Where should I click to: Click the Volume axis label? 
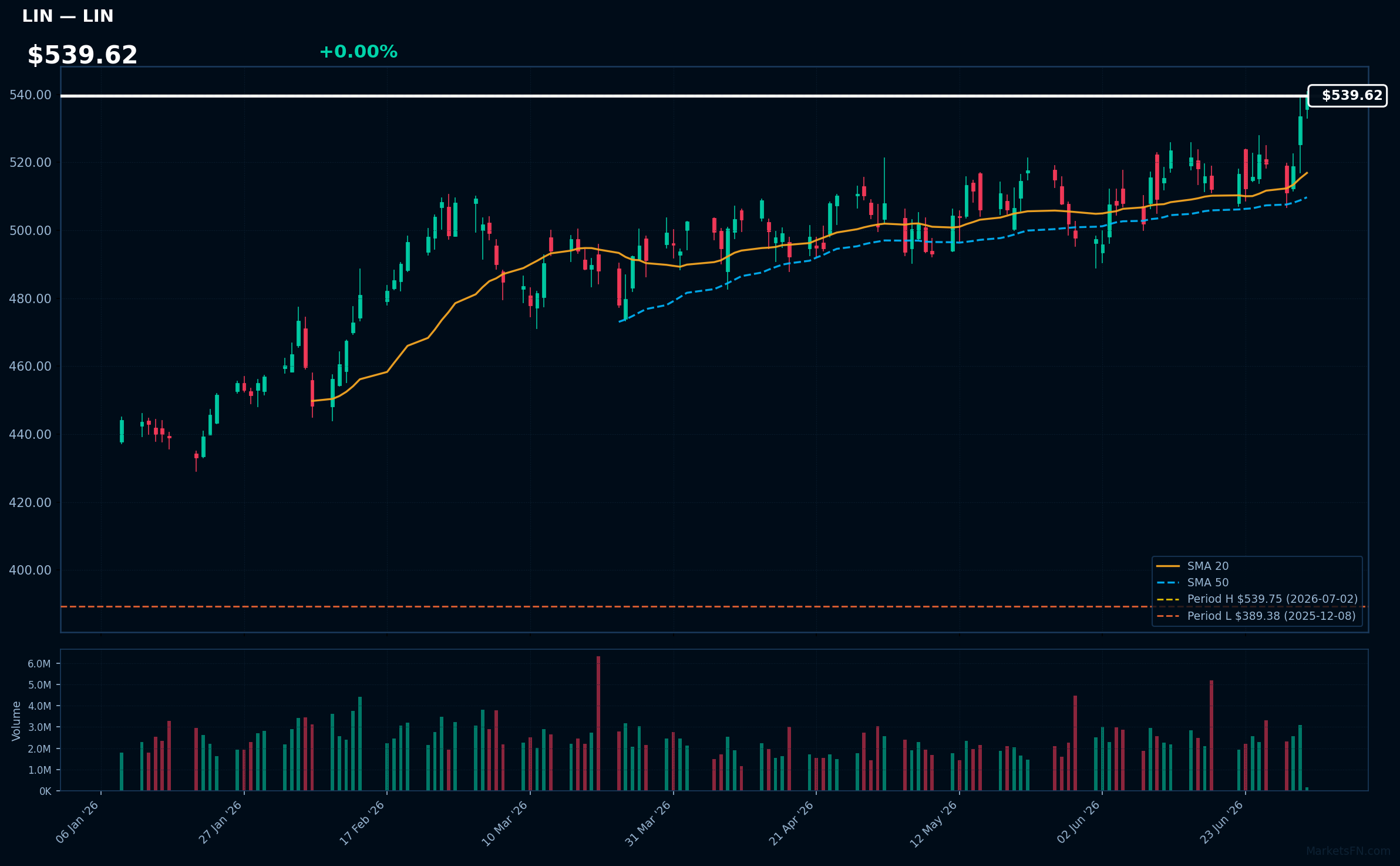[x=16, y=721]
